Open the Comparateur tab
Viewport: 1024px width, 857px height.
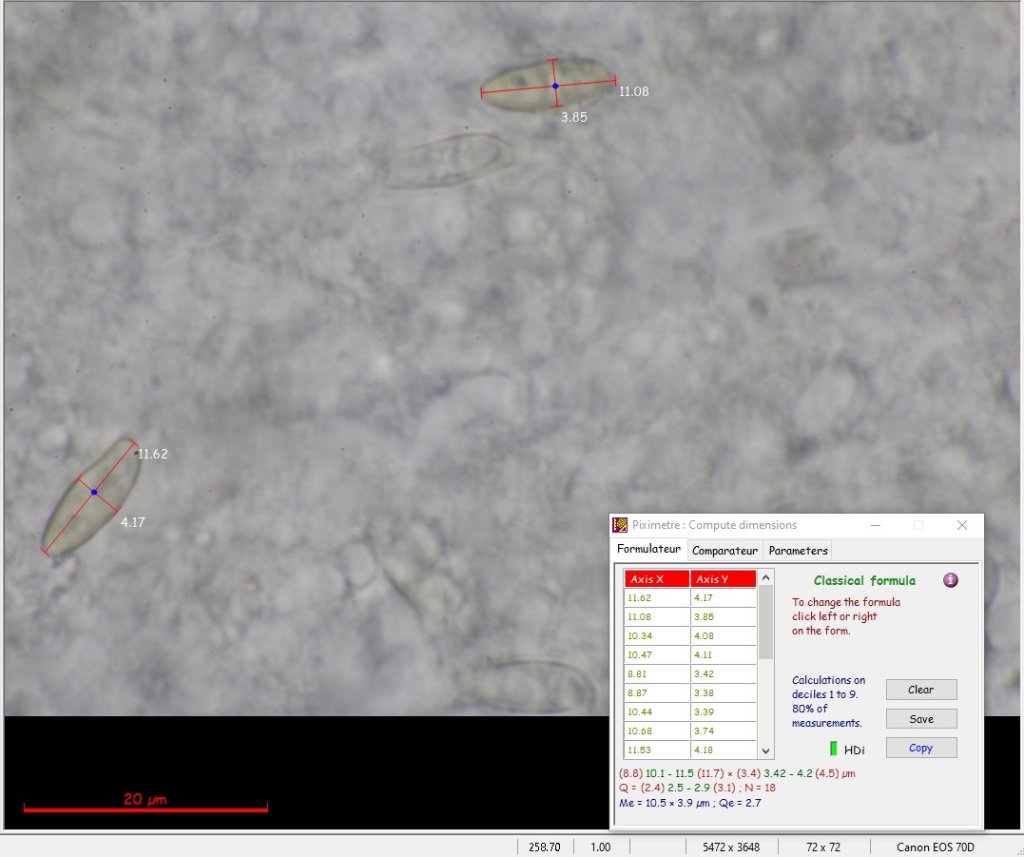tap(725, 550)
